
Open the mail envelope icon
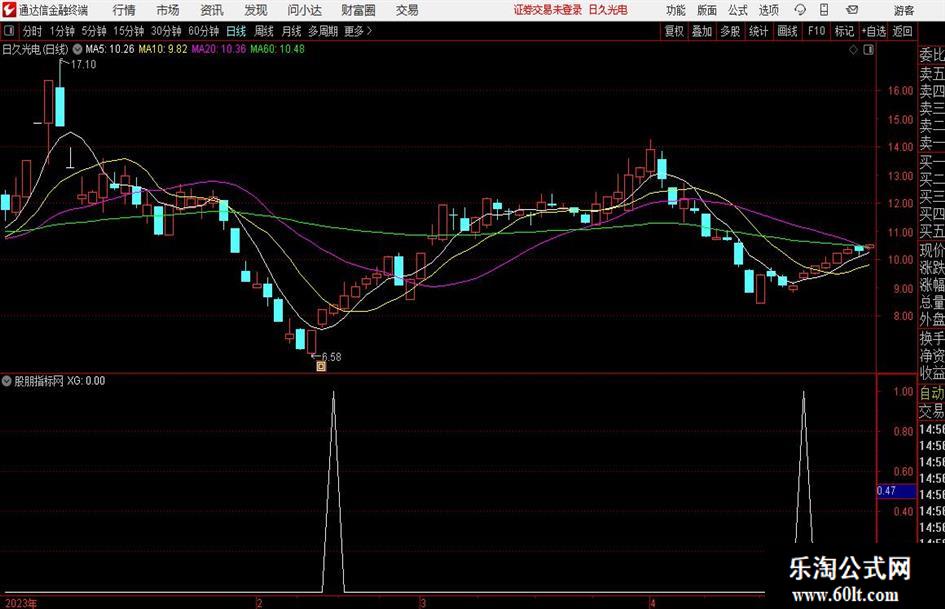(x=852, y=10)
